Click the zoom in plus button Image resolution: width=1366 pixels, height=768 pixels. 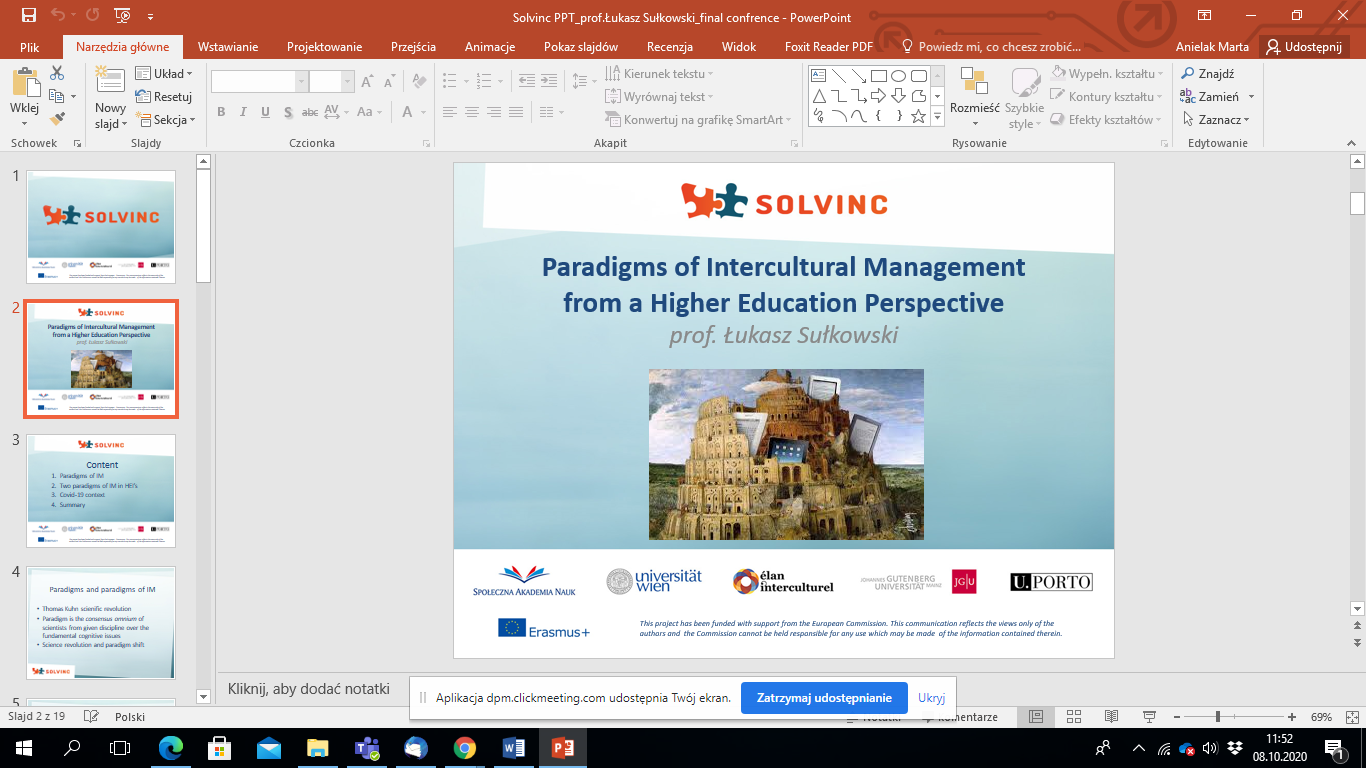click(1292, 717)
